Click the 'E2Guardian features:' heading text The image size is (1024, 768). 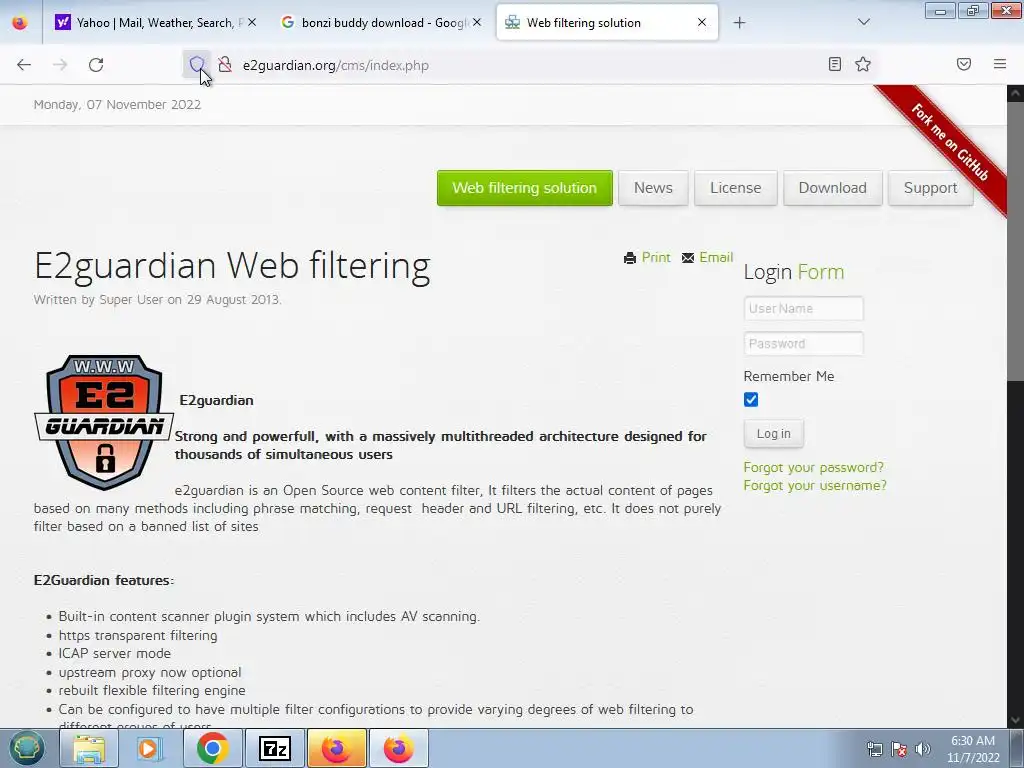pyautogui.click(x=104, y=580)
